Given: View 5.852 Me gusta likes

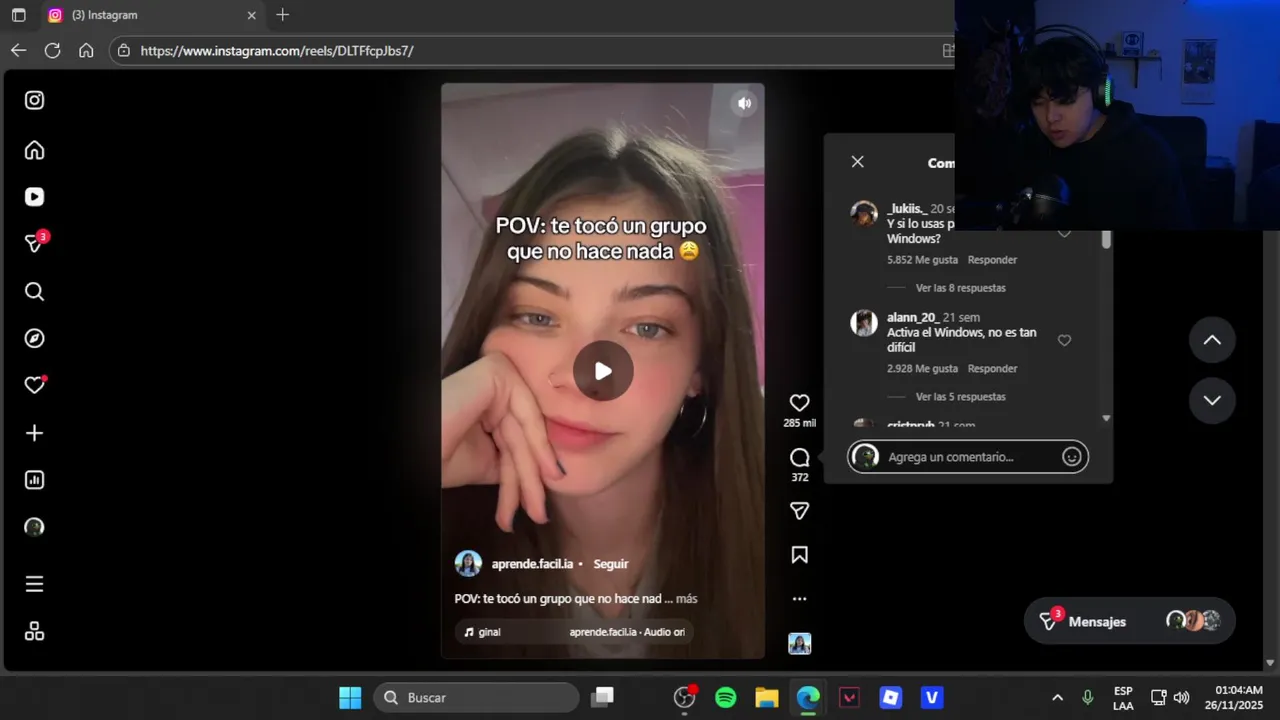Looking at the screenshot, I should [922, 260].
